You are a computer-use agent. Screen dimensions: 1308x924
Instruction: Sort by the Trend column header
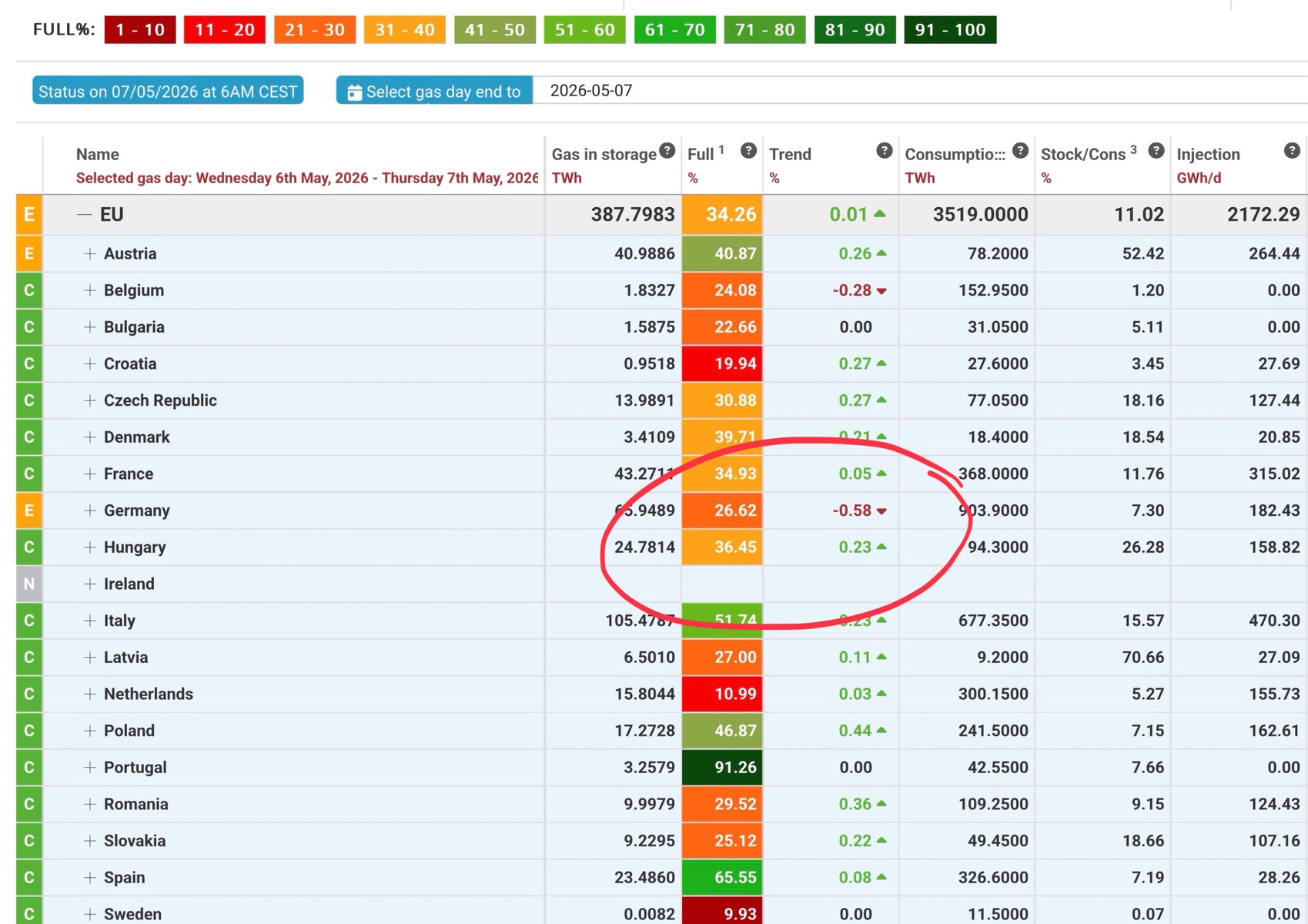[x=790, y=154]
